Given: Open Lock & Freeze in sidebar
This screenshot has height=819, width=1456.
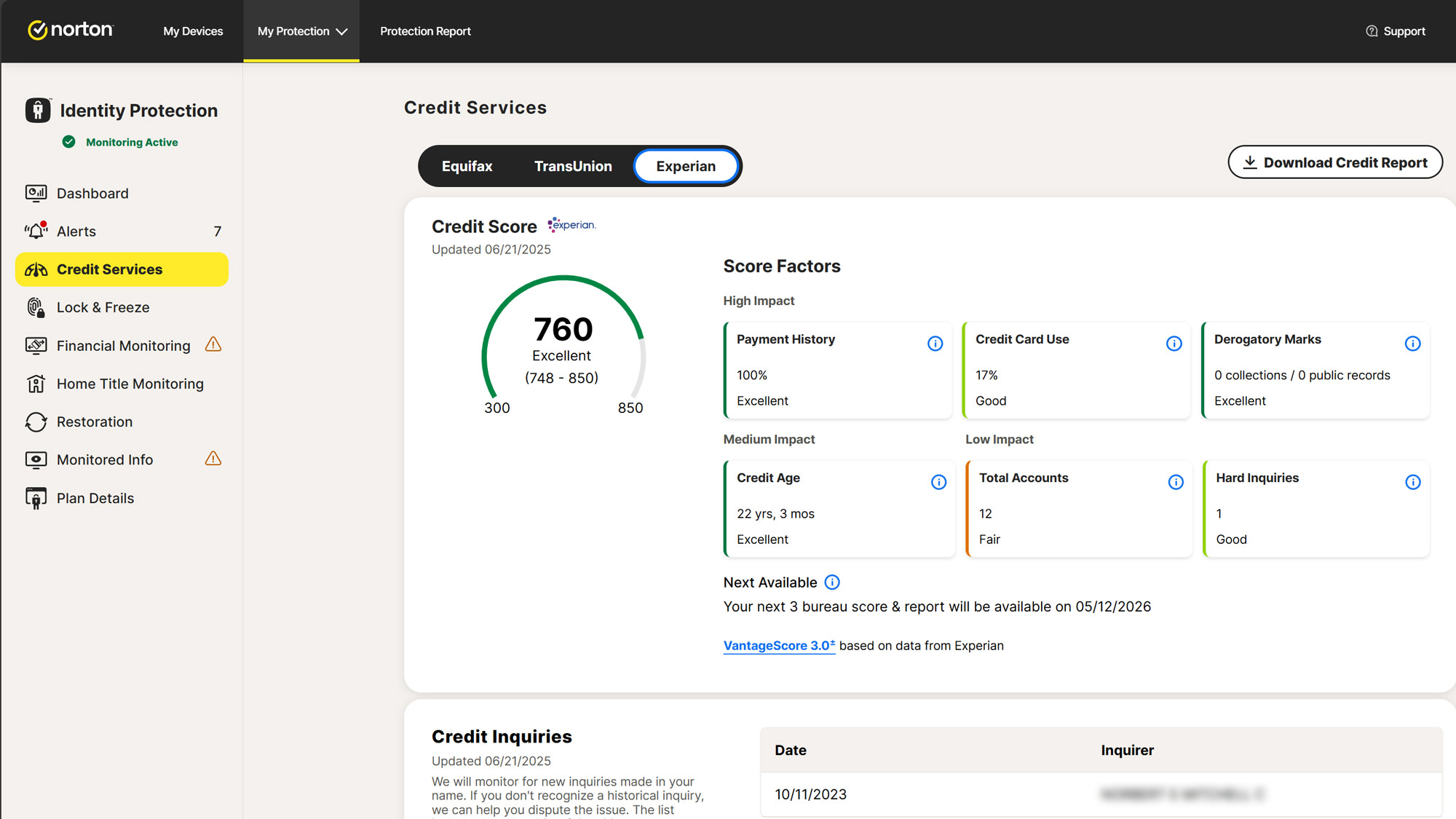Looking at the screenshot, I should (x=103, y=307).
